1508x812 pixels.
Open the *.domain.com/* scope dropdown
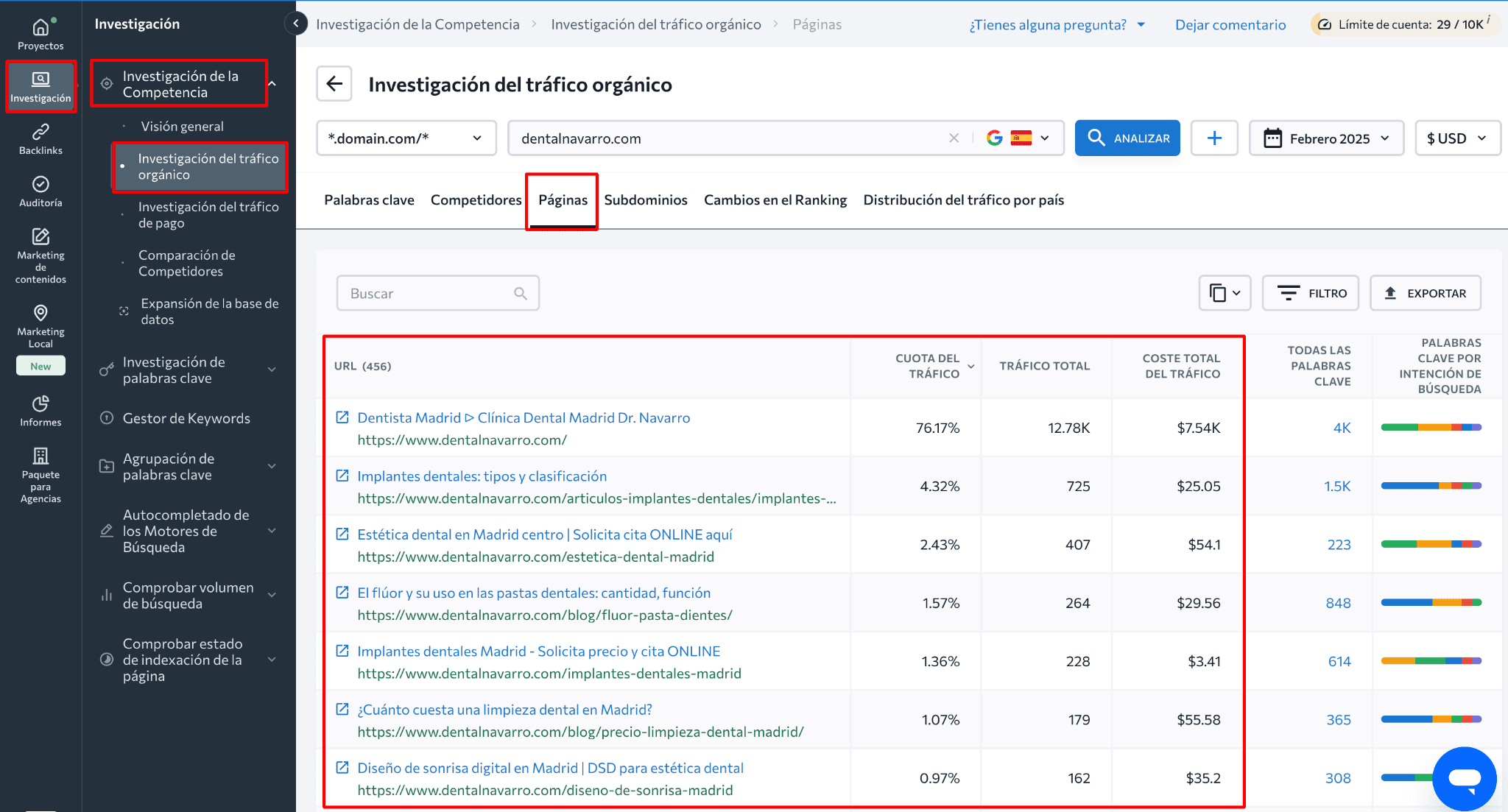tap(406, 138)
